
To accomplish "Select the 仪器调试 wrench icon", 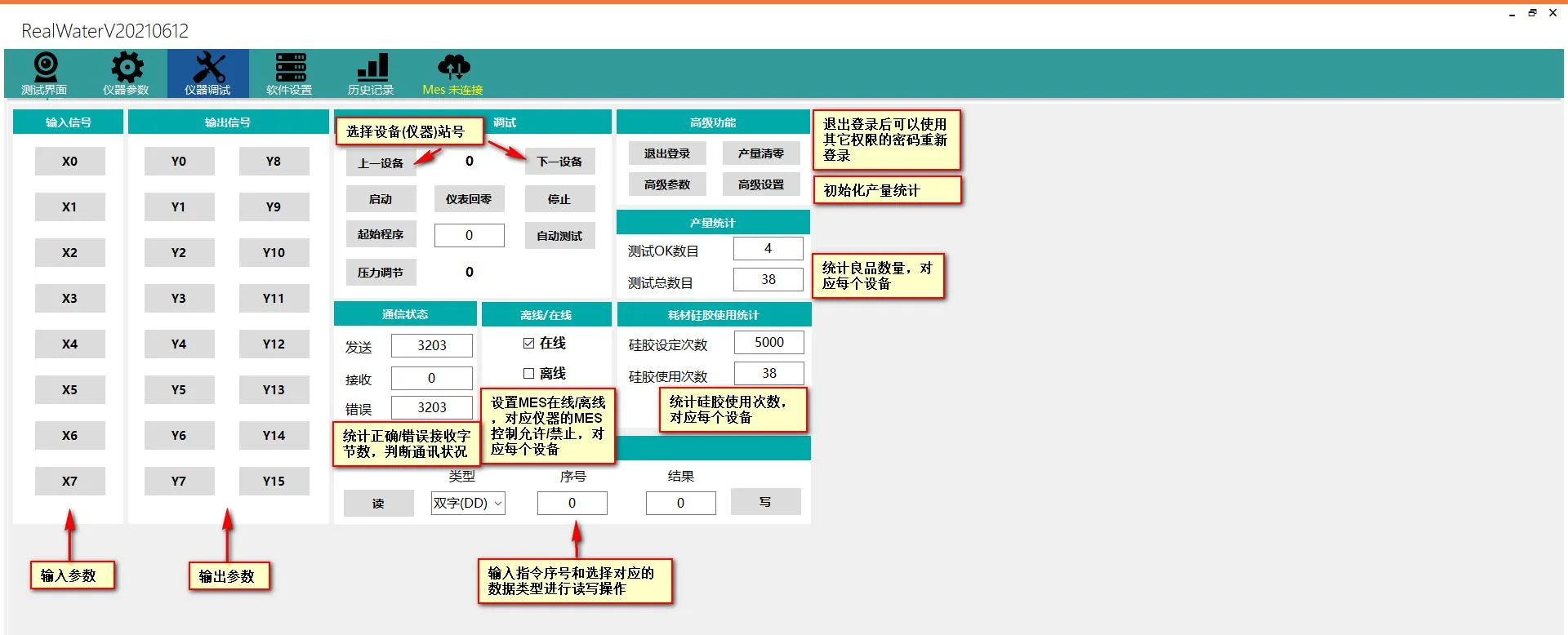I will (x=208, y=67).
